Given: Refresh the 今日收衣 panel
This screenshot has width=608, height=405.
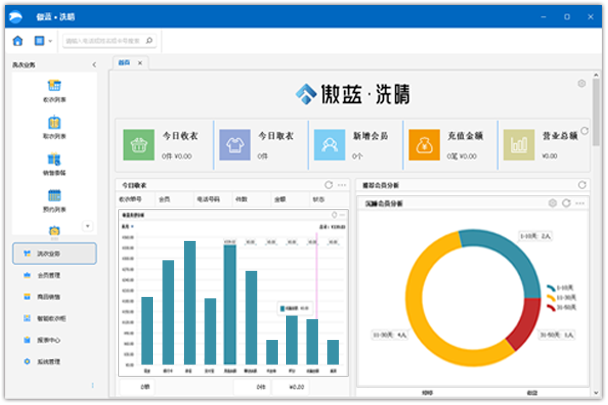Looking at the screenshot, I should pos(328,185).
